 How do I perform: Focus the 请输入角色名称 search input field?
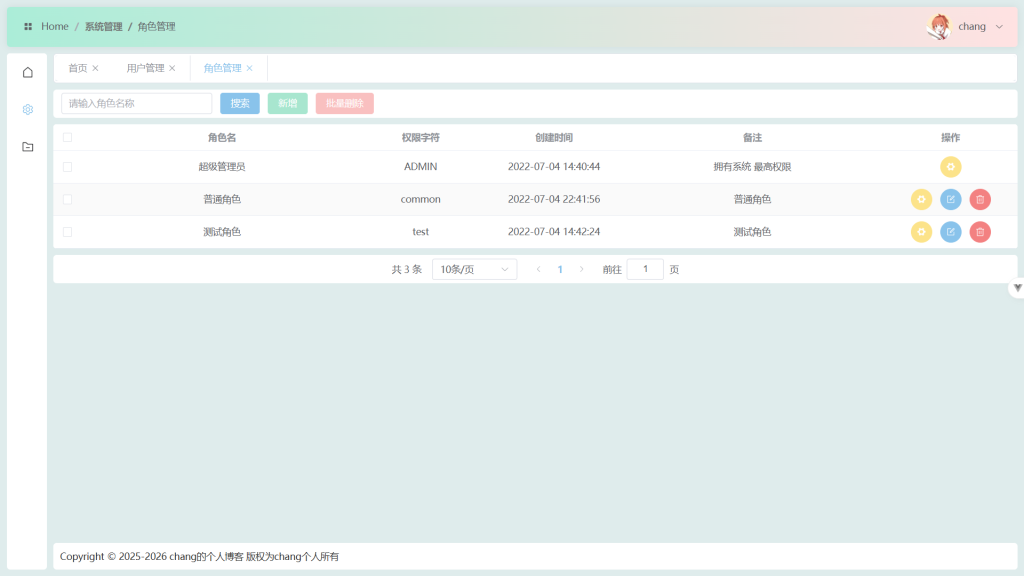click(137, 103)
